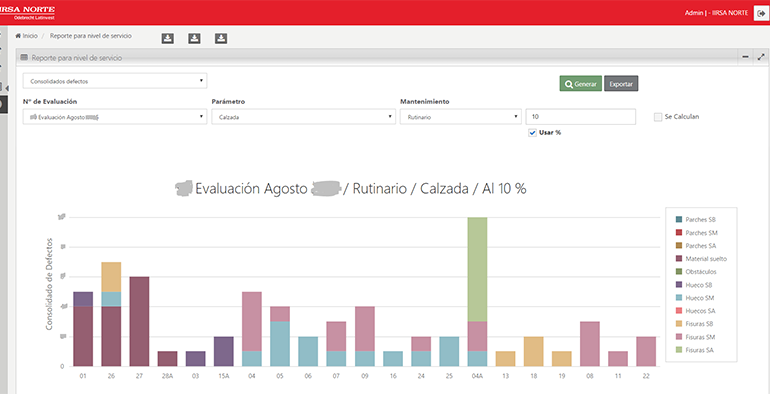The height and width of the screenshot is (394, 770).
Task: Open the Parámetro dropdown showing Calzada
Action: pyautogui.click(x=303, y=117)
